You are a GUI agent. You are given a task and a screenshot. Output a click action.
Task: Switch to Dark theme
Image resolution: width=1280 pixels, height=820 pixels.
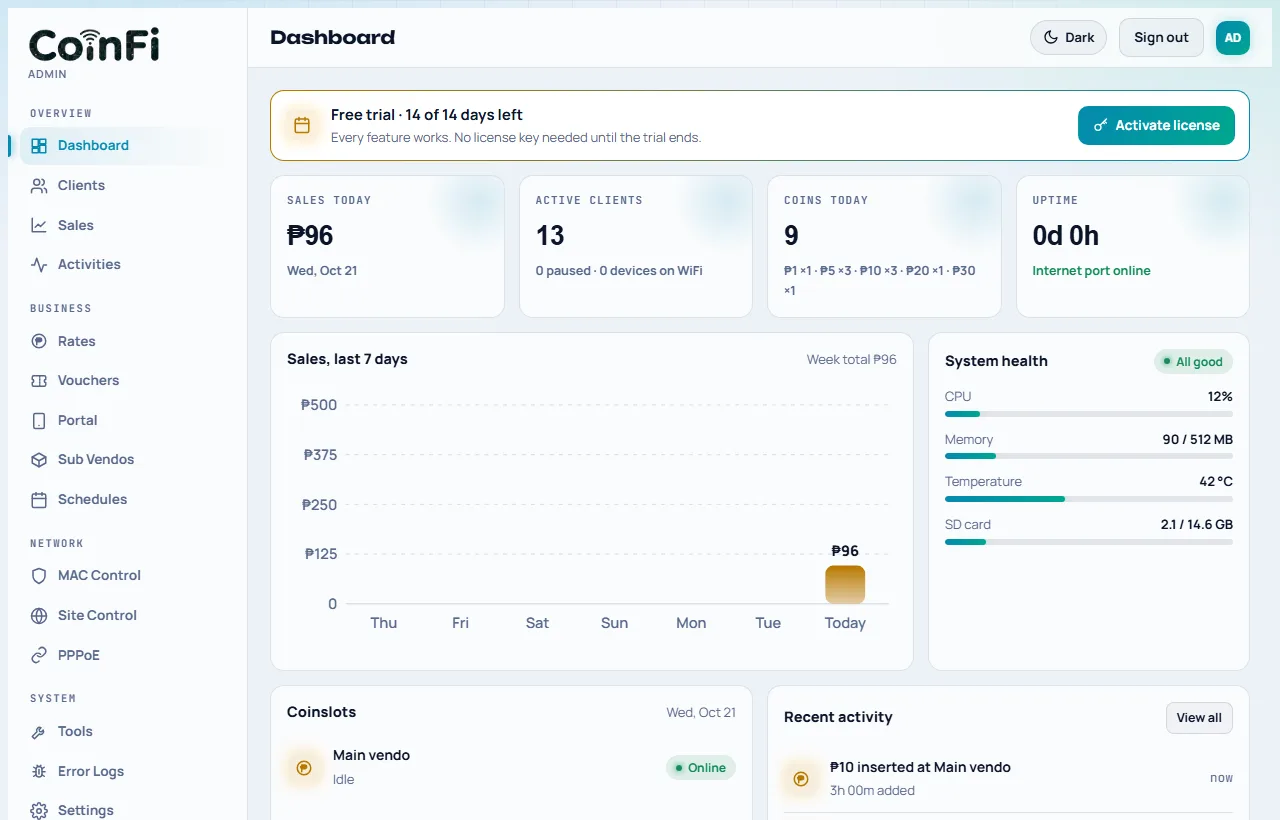point(1068,38)
